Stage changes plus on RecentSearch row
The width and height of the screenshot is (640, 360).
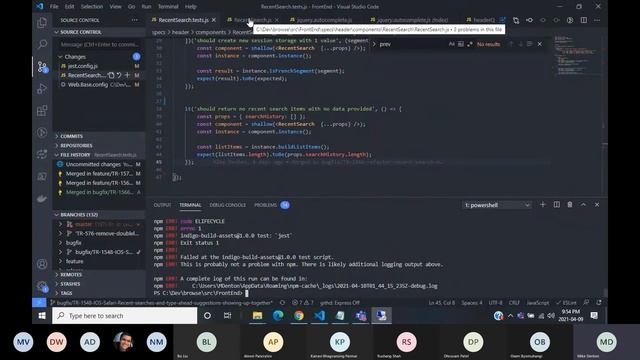pyautogui.click(x=127, y=75)
